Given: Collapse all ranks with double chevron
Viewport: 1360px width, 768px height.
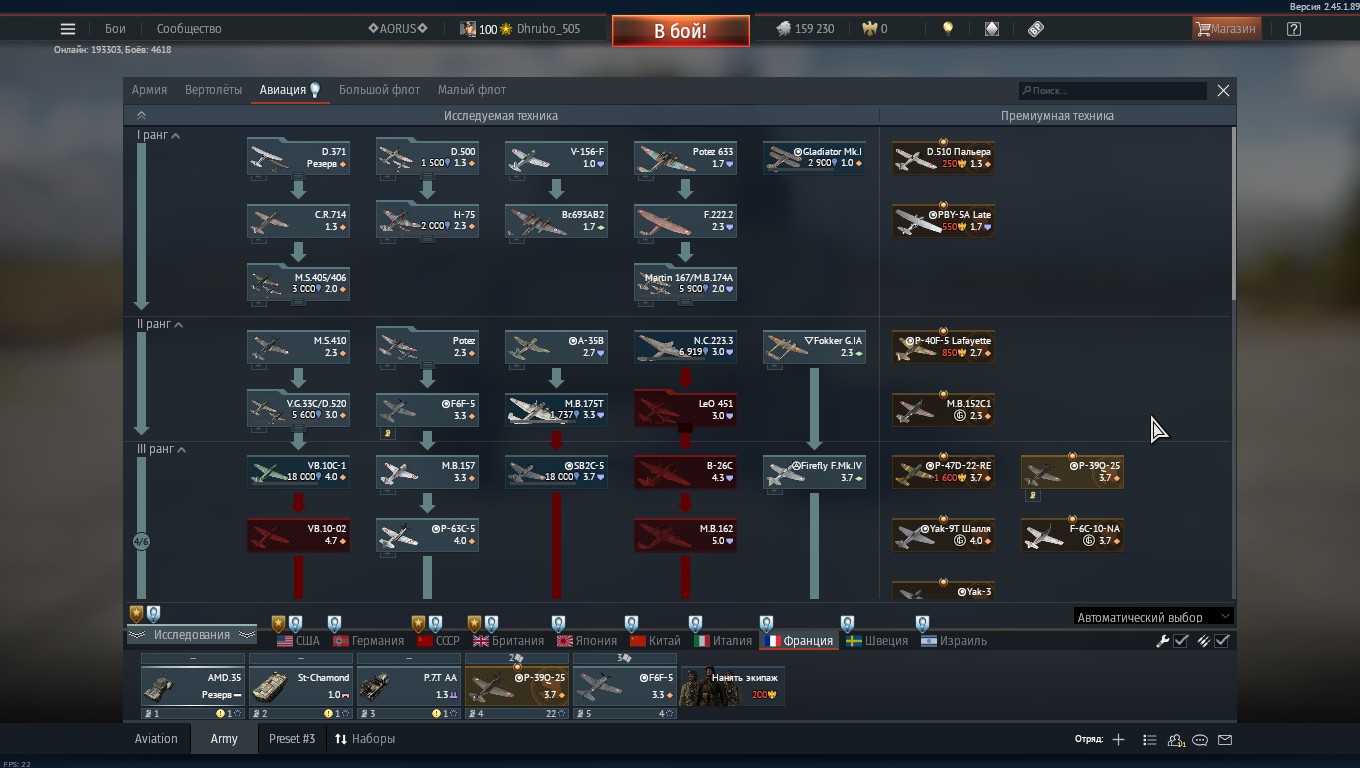Looking at the screenshot, I should 141,115.
